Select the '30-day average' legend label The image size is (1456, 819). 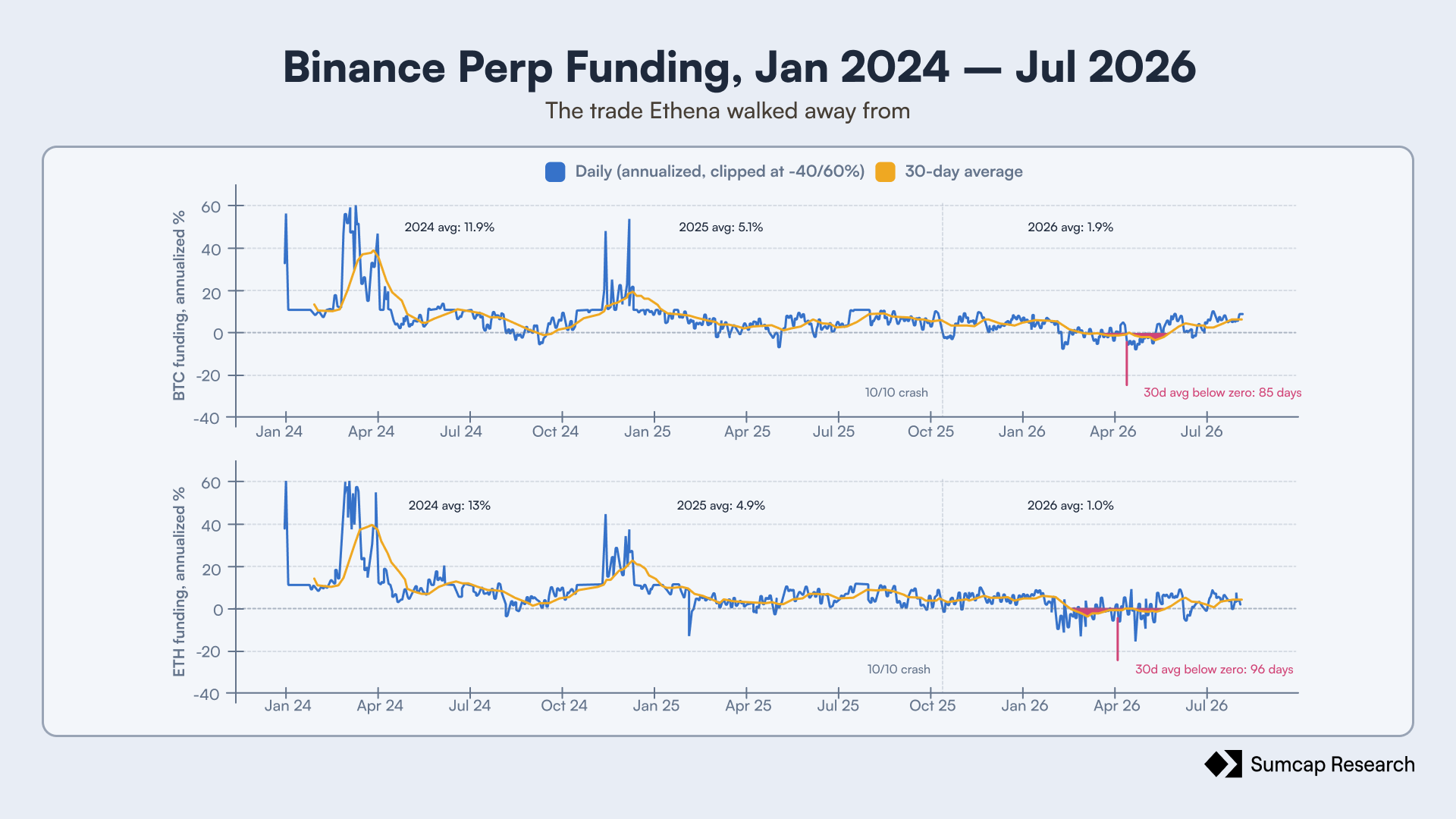click(963, 171)
